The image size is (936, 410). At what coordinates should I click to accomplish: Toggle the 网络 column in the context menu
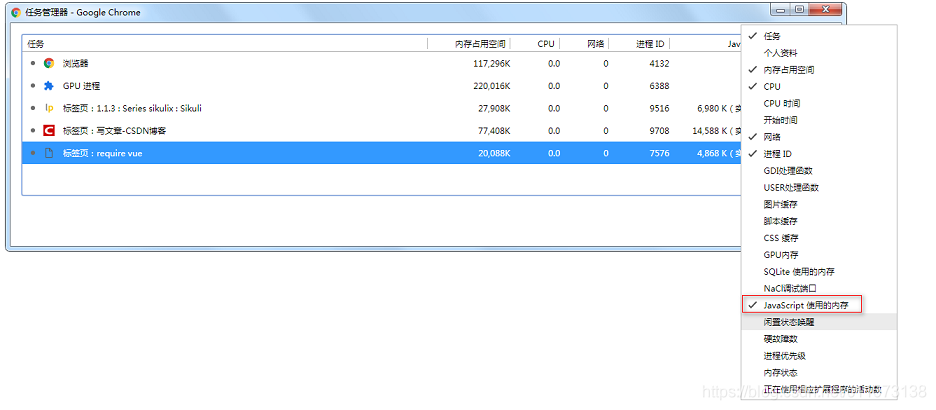tap(819, 137)
